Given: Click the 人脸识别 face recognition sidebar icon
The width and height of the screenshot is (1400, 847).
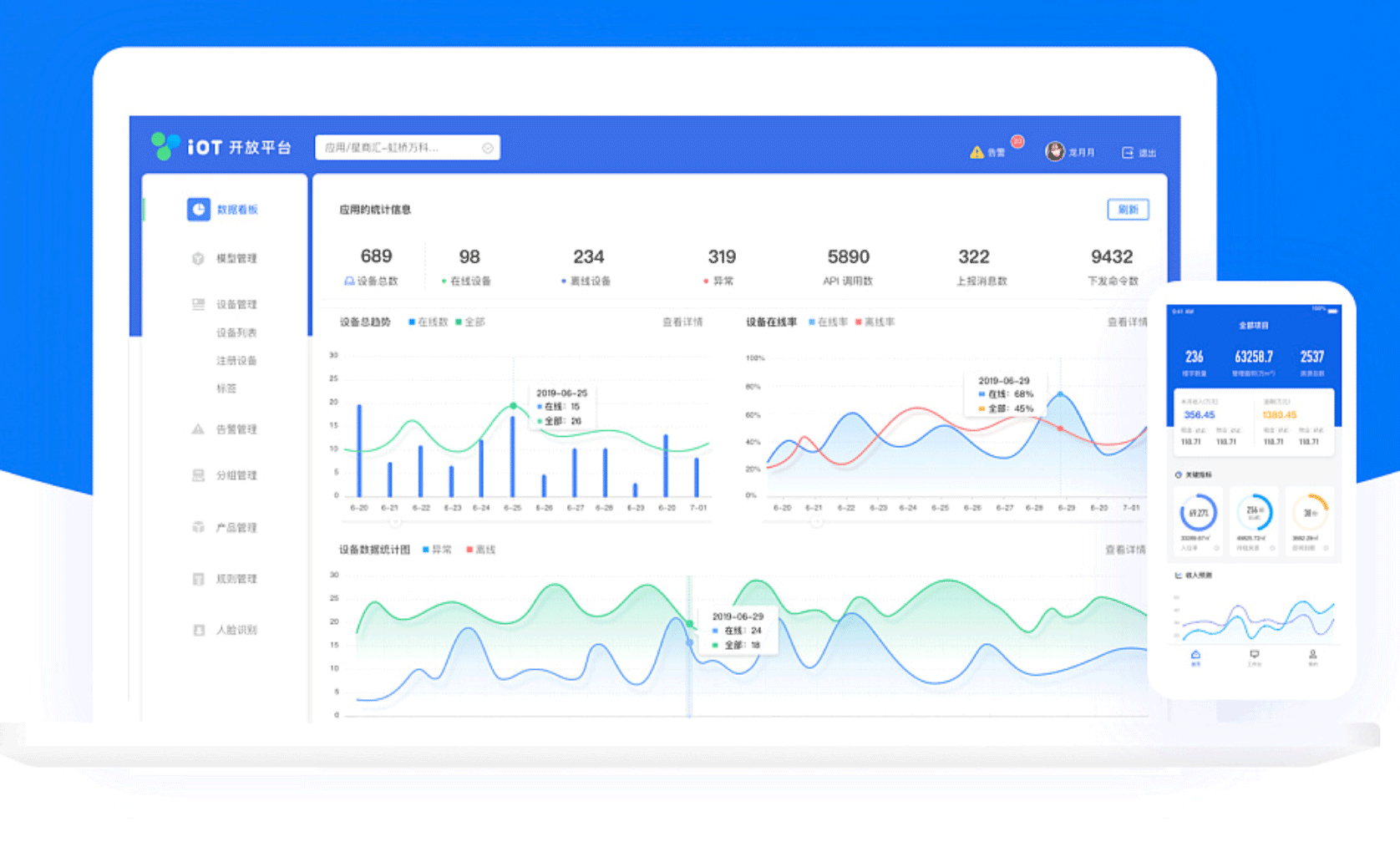Looking at the screenshot, I should pos(199,630).
